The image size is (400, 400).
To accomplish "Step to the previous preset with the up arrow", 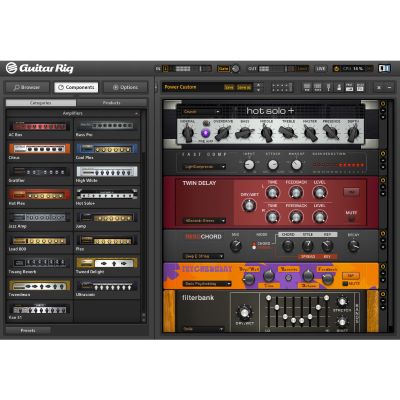I will [258, 85].
